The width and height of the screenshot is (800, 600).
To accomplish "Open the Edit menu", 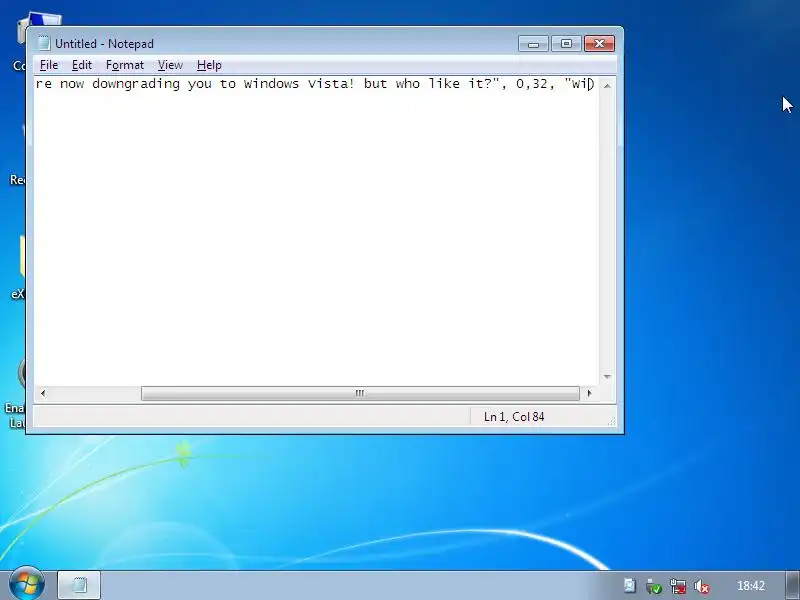I will (x=82, y=65).
